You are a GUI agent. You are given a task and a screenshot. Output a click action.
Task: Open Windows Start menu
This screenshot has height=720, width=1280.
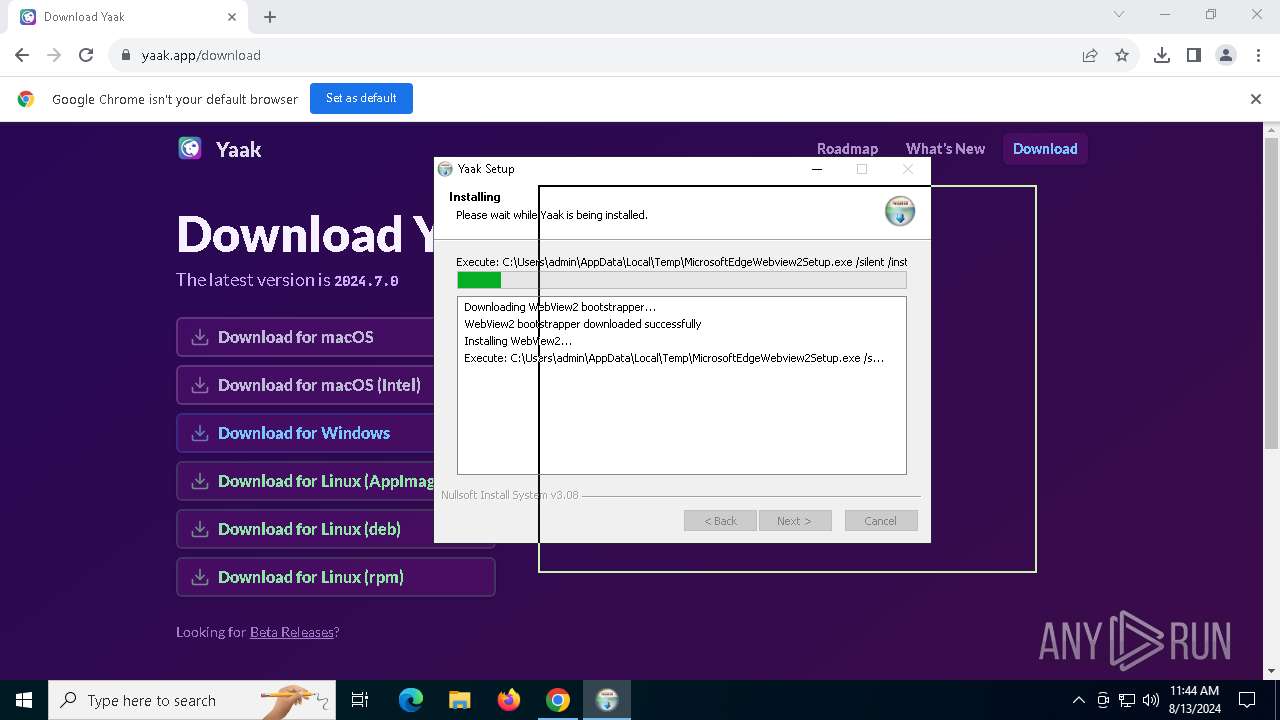(24, 700)
